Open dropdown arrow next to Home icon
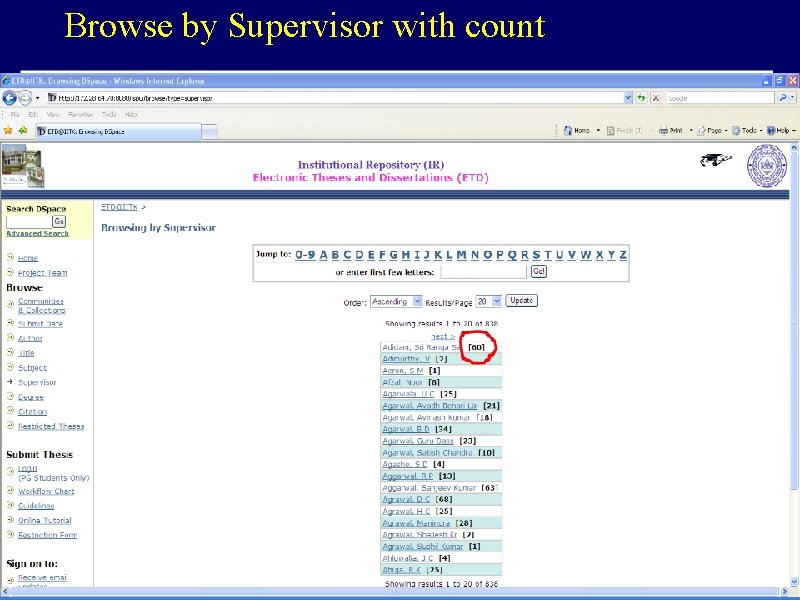The width and height of the screenshot is (800, 600). tap(598, 131)
